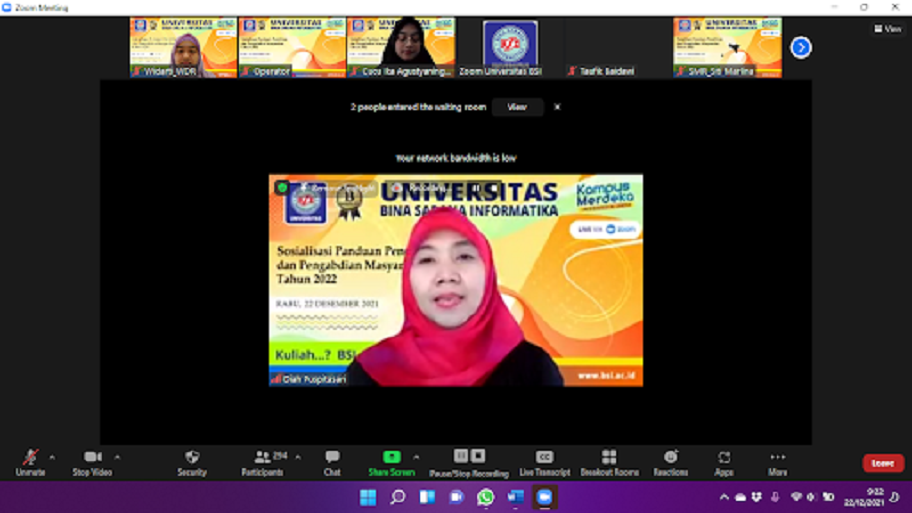Image resolution: width=912 pixels, height=513 pixels.
Task: Open the Chat panel
Action: (x=332, y=463)
